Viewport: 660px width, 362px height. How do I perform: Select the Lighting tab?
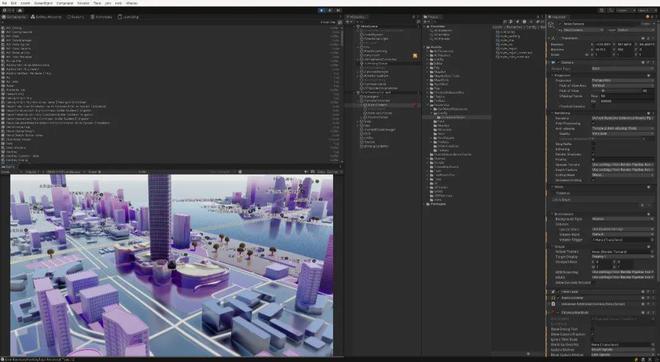pos(128,17)
